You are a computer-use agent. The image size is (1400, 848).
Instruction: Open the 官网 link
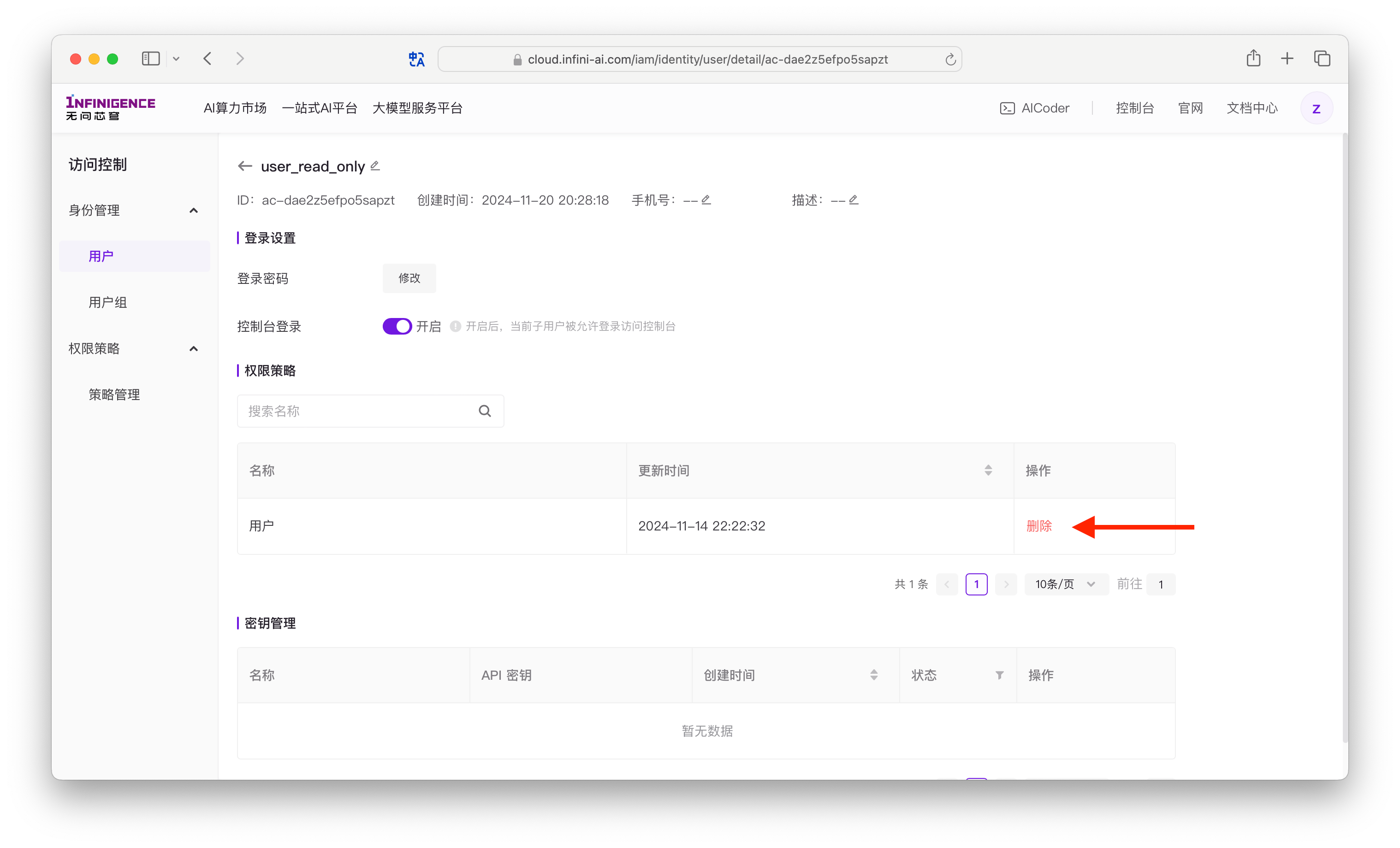tap(1190, 108)
